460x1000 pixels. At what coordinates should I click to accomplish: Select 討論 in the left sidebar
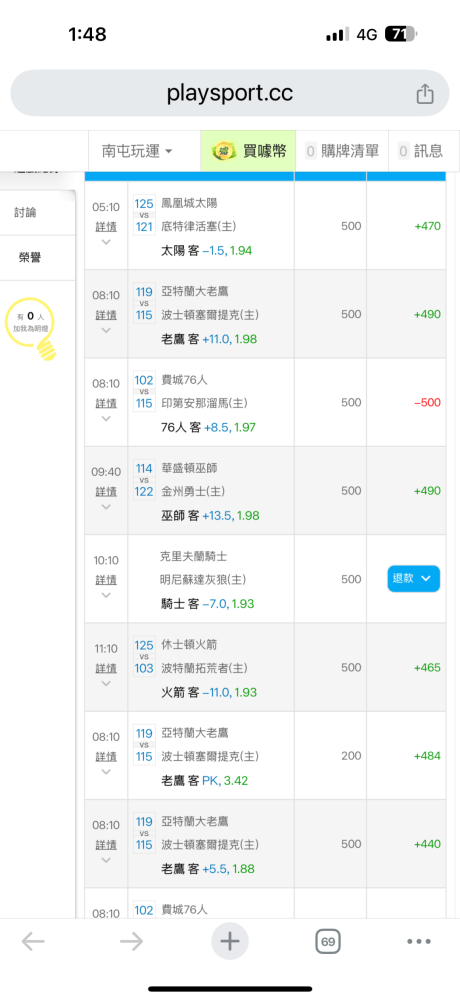[x=26, y=212]
